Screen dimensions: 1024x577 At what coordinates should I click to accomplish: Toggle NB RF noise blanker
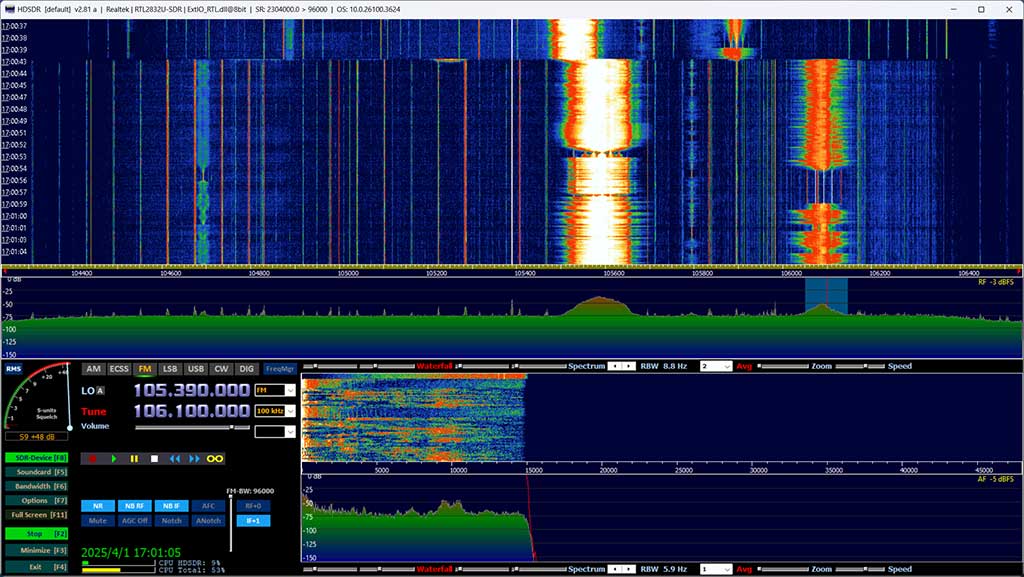tap(135, 506)
